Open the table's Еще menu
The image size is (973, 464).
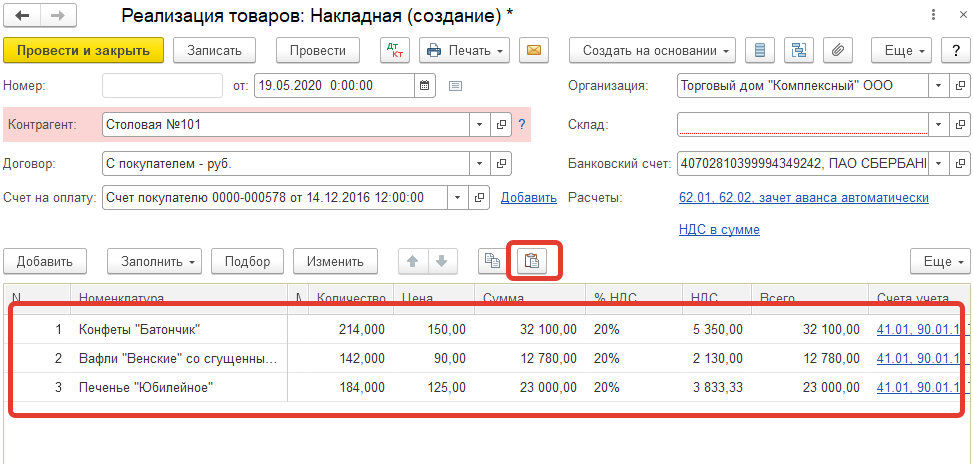(940, 261)
